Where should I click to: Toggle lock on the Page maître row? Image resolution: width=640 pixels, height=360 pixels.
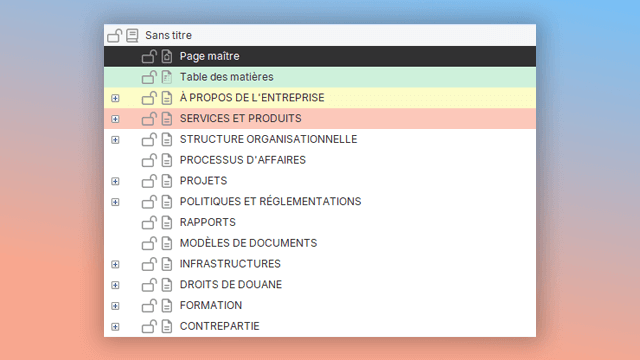pyautogui.click(x=149, y=56)
